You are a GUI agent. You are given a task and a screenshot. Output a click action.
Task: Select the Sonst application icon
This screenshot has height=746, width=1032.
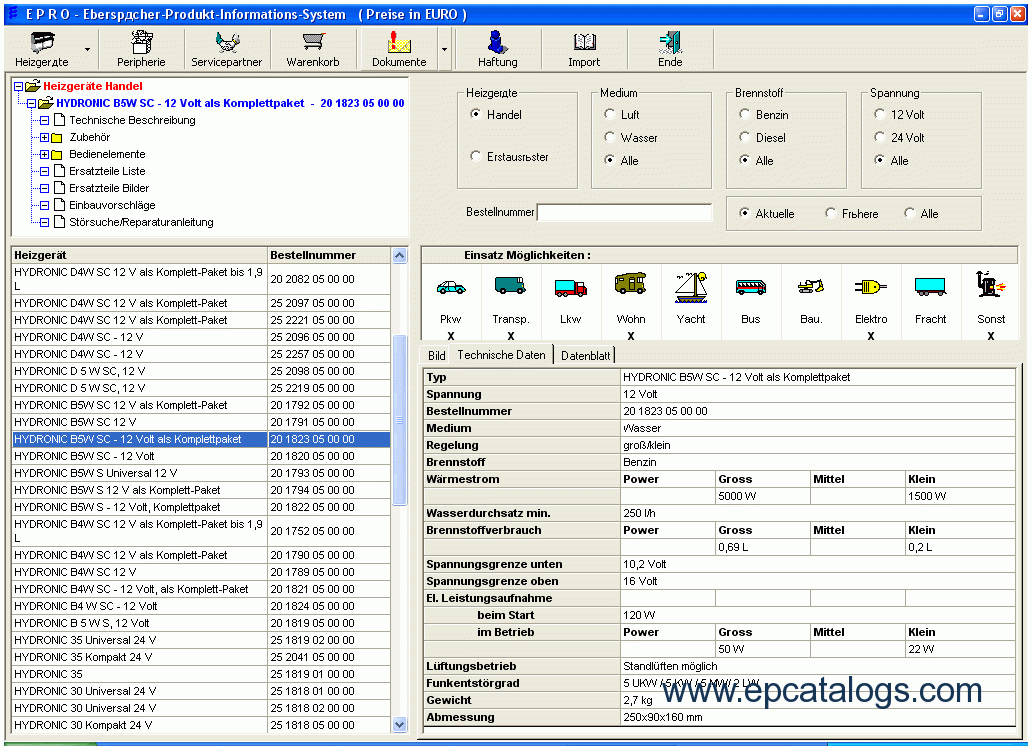coord(991,284)
